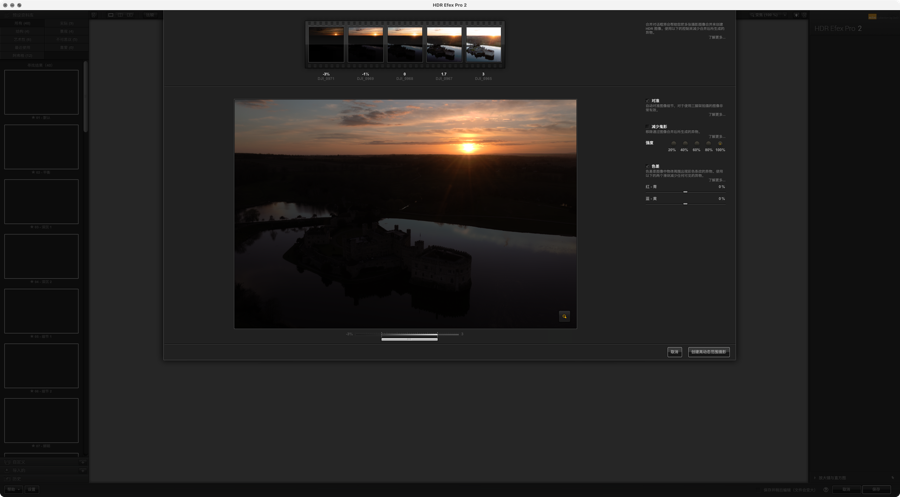The image size is (900, 497).
Task: Select the darkest -3⅓ exposure thumbnail
Action: click(326, 44)
